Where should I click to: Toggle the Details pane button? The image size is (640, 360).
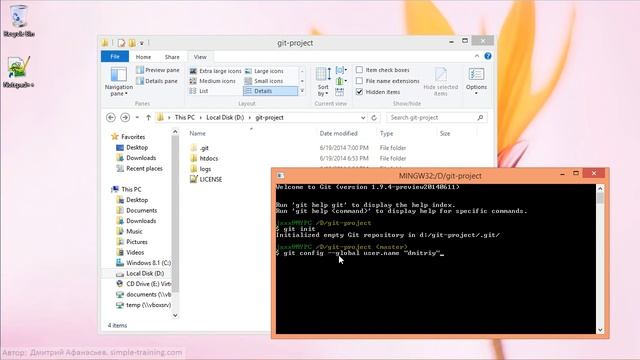tap(157, 81)
